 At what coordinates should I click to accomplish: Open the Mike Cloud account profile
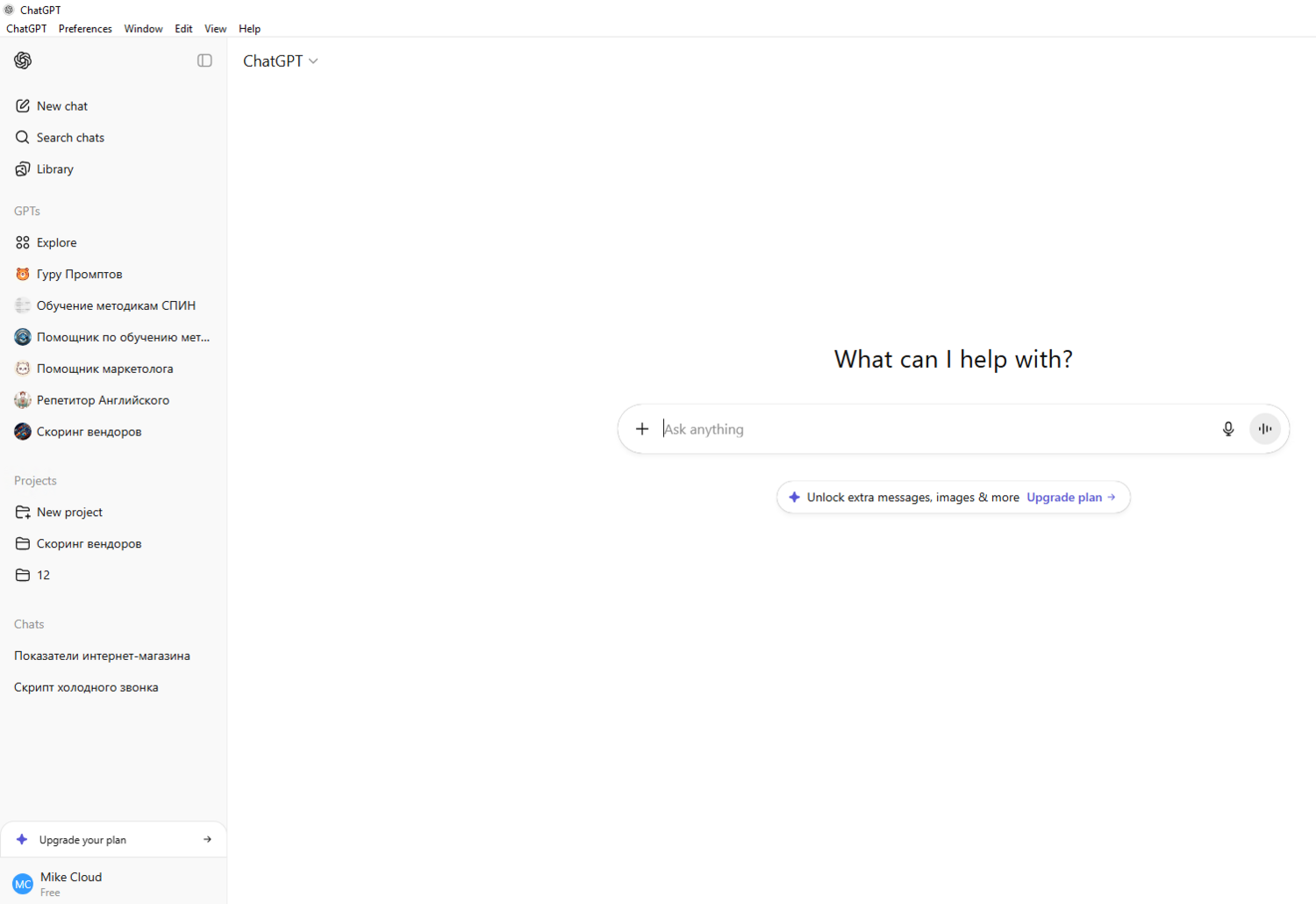pos(70,881)
